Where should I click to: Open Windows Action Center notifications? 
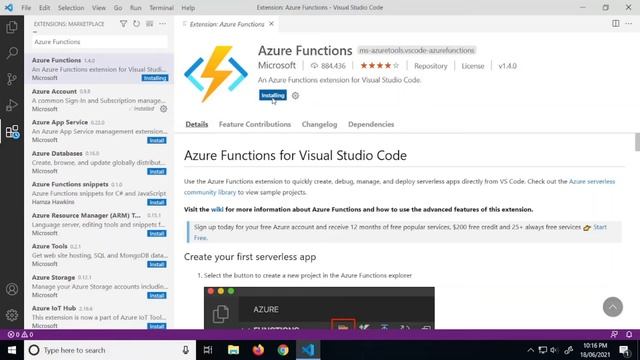624,350
